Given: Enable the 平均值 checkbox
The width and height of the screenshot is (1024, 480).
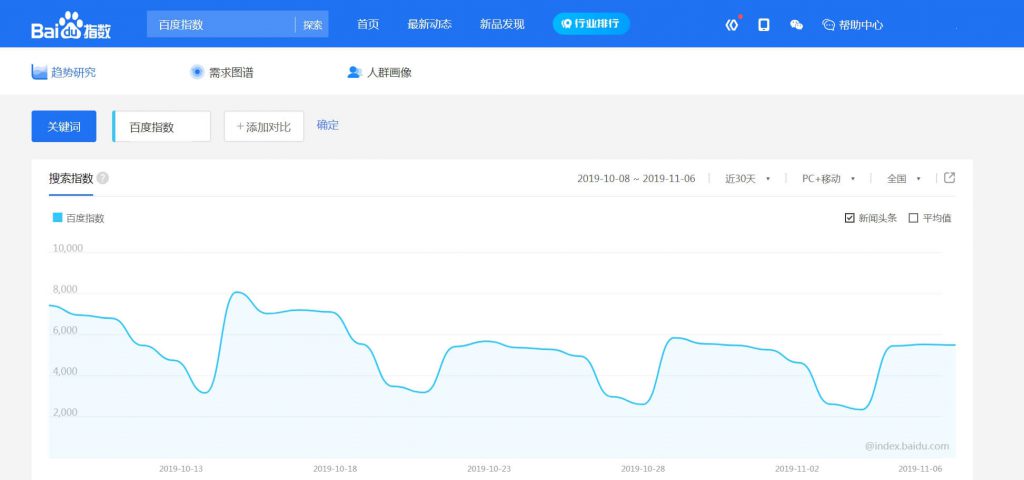Looking at the screenshot, I should (x=913, y=218).
